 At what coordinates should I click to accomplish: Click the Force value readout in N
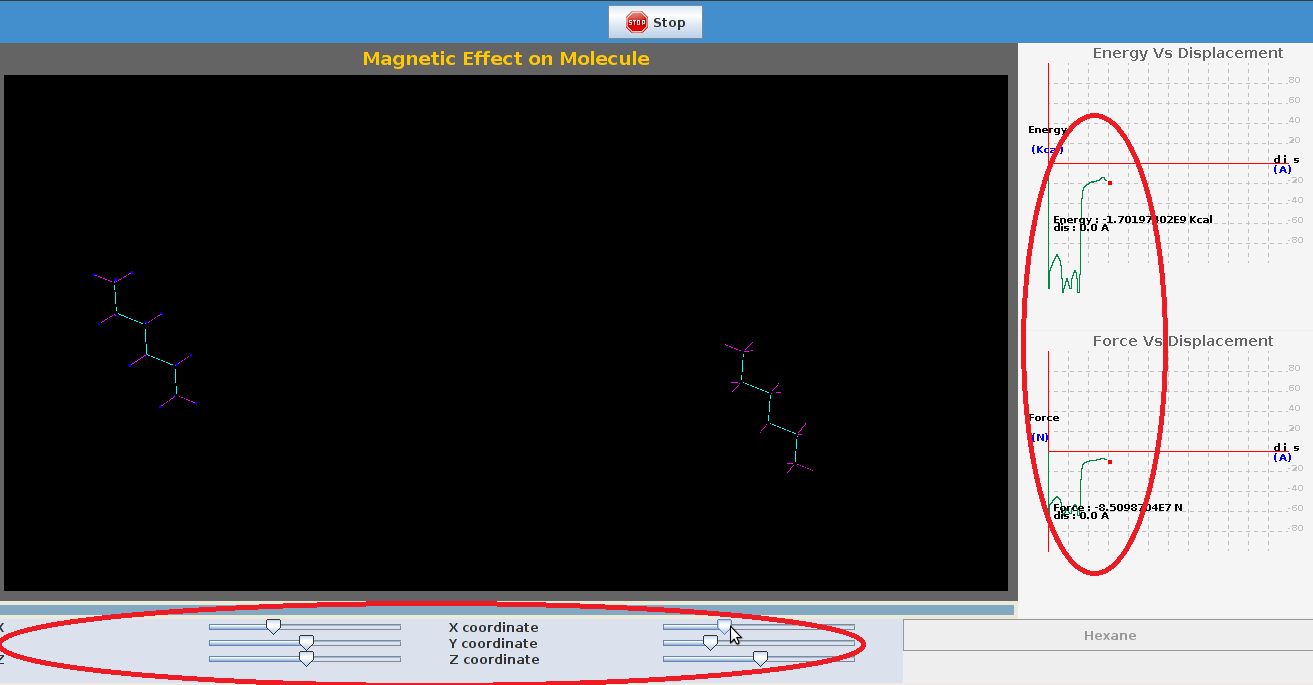[x=1117, y=507]
